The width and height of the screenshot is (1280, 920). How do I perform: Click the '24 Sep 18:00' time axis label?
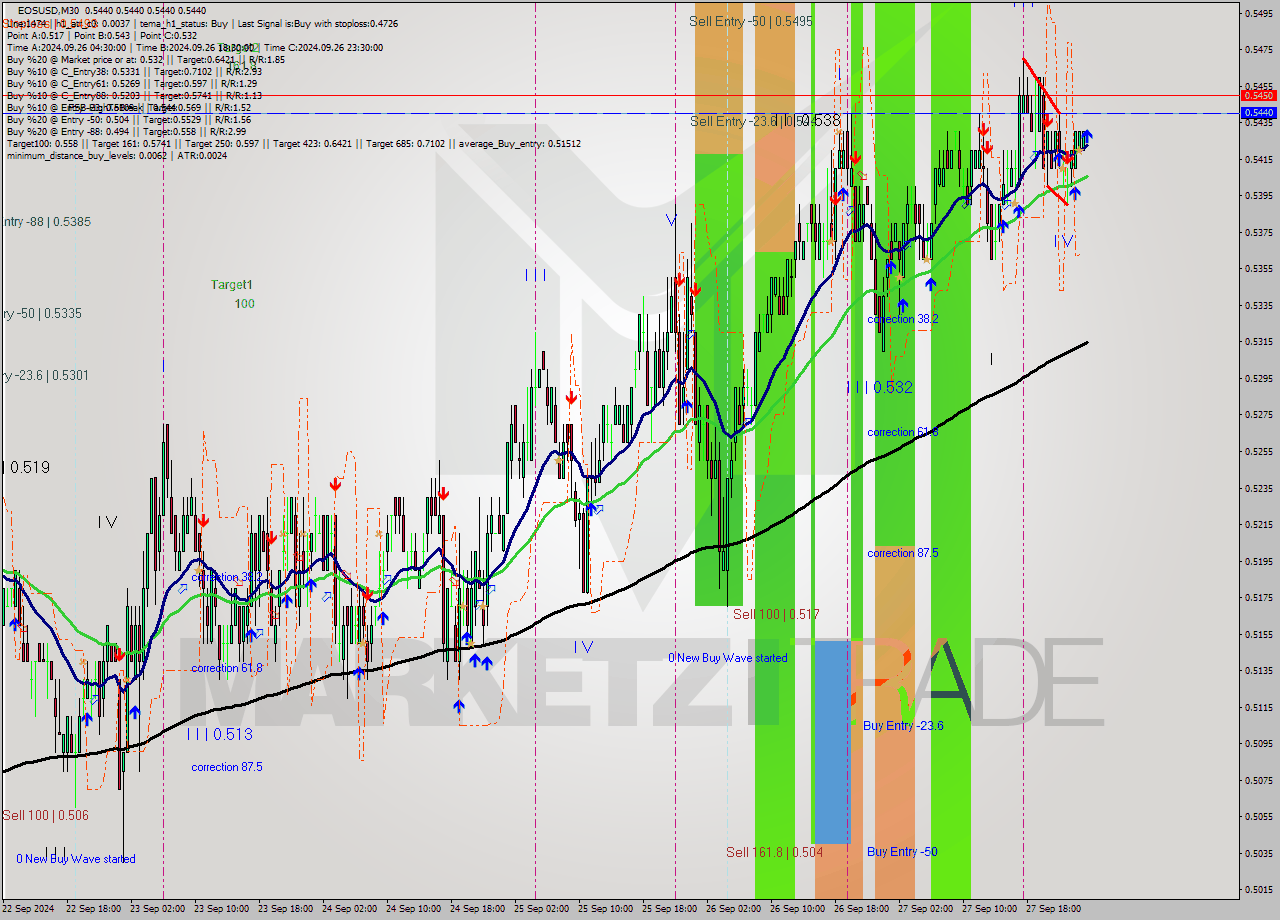pyautogui.click(x=477, y=909)
